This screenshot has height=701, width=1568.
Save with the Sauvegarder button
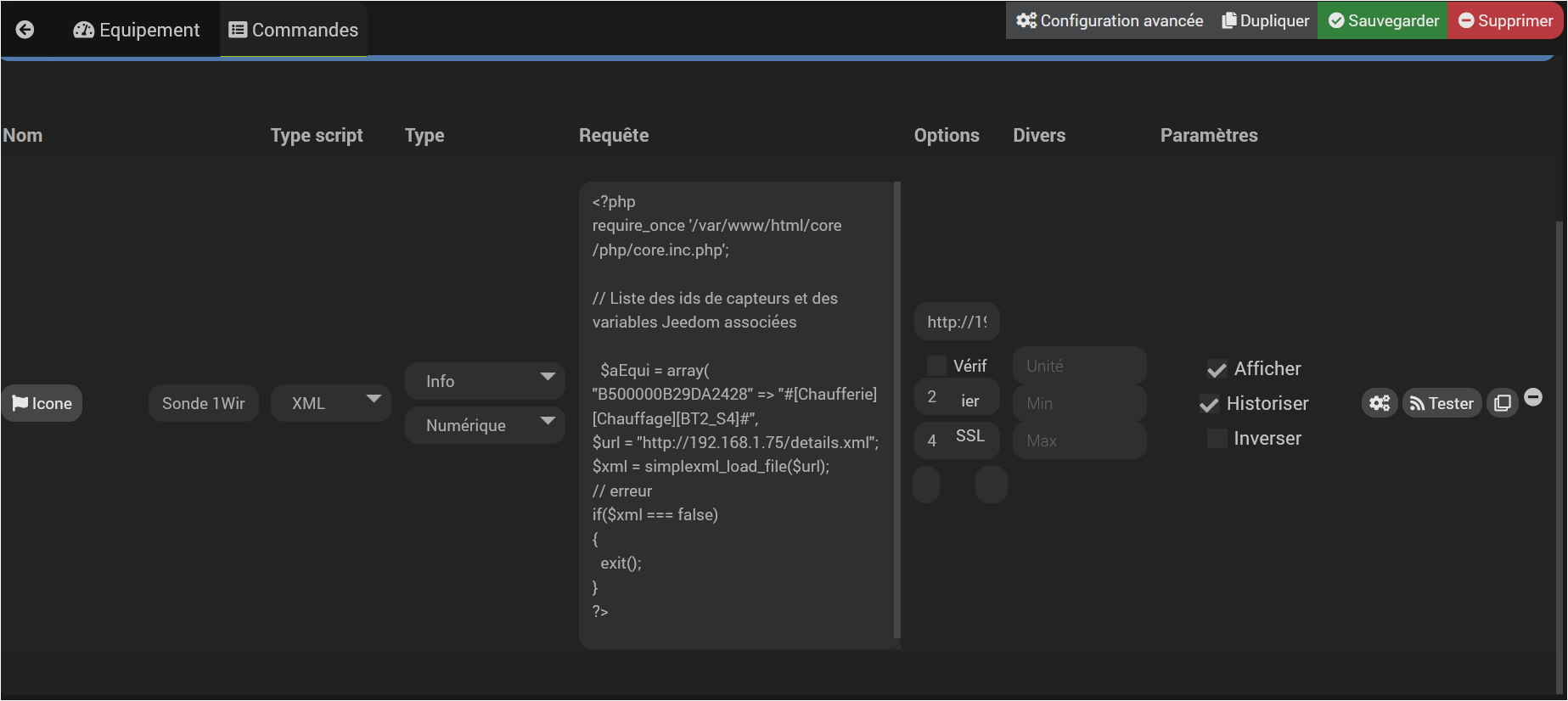[1383, 20]
